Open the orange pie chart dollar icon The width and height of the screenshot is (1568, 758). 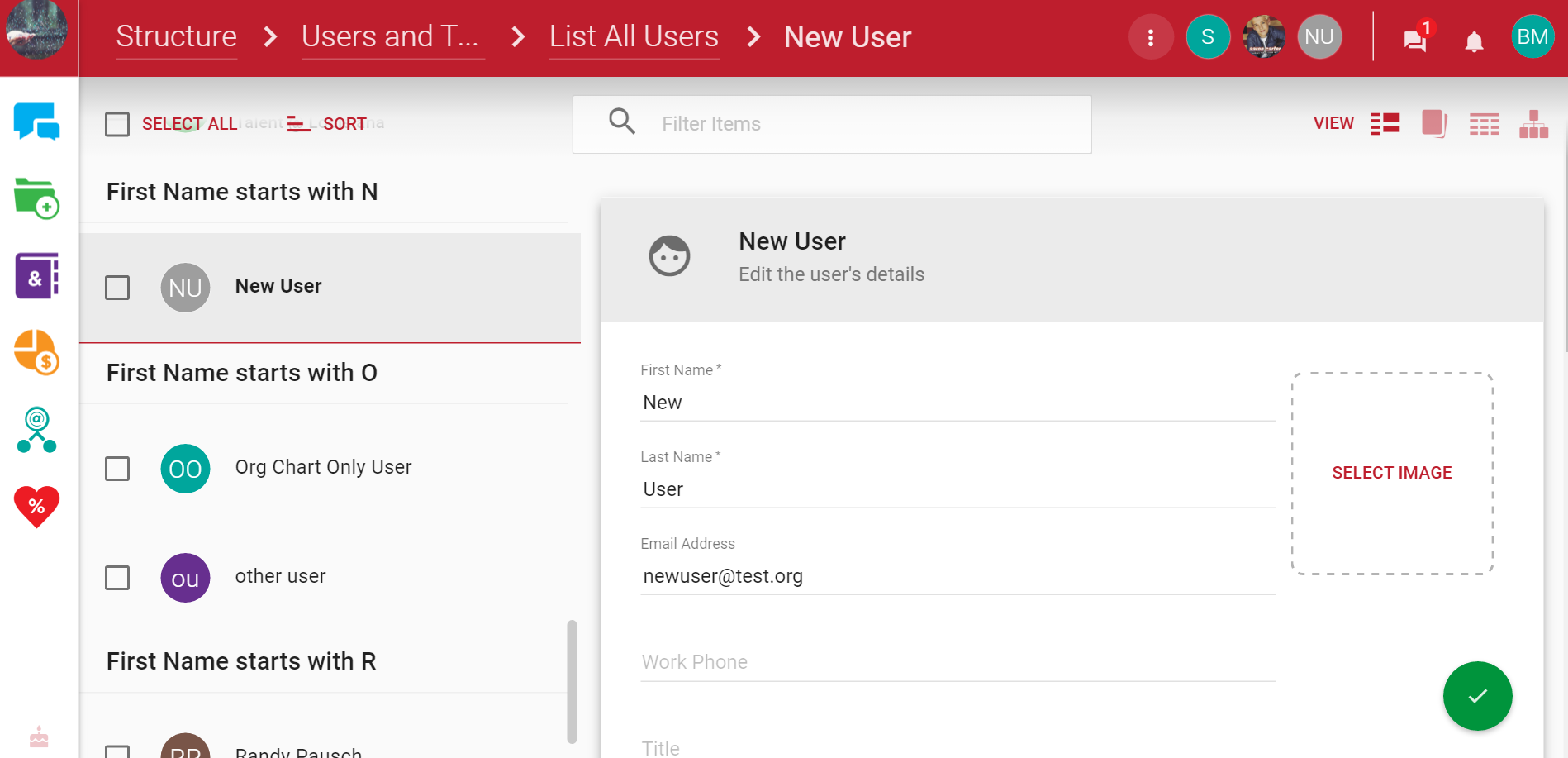[36, 352]
